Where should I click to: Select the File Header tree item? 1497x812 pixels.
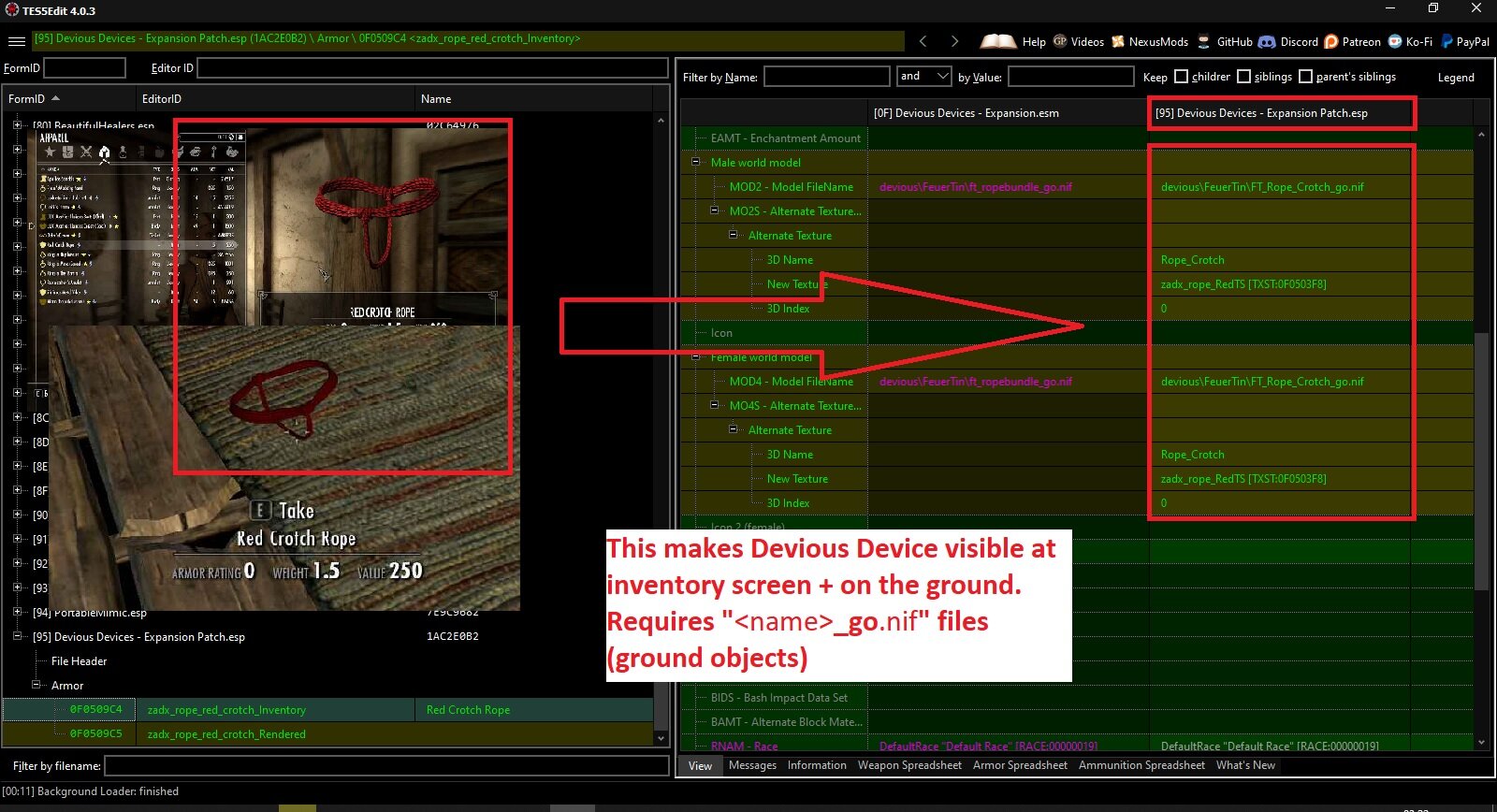[x=79, y=660]
